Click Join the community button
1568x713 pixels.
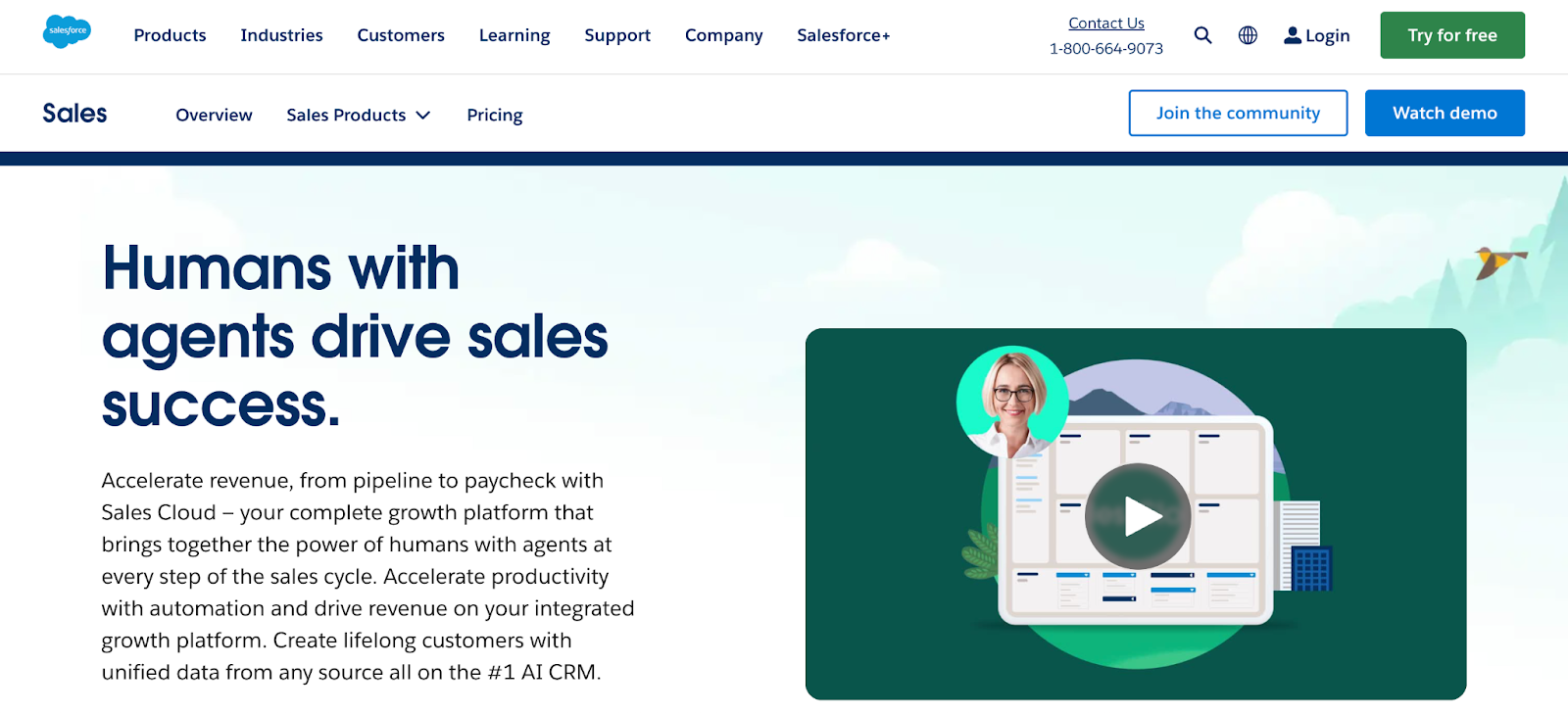(x=1238, y=113)
